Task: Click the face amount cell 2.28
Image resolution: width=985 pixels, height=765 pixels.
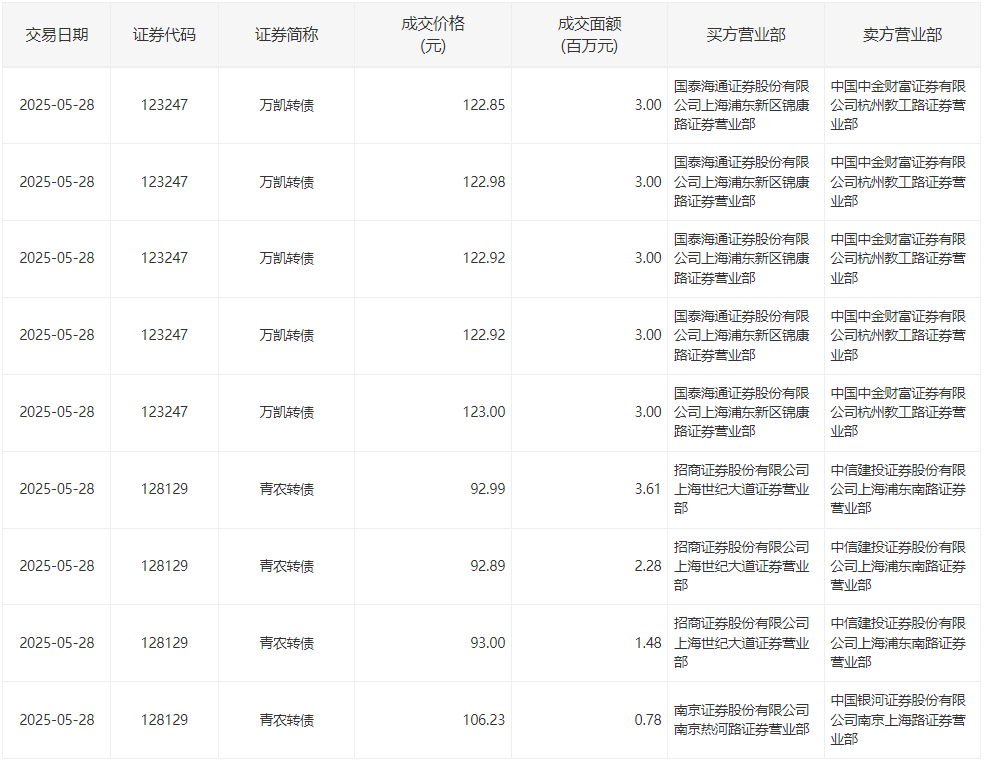Action: tap(647, 566)
